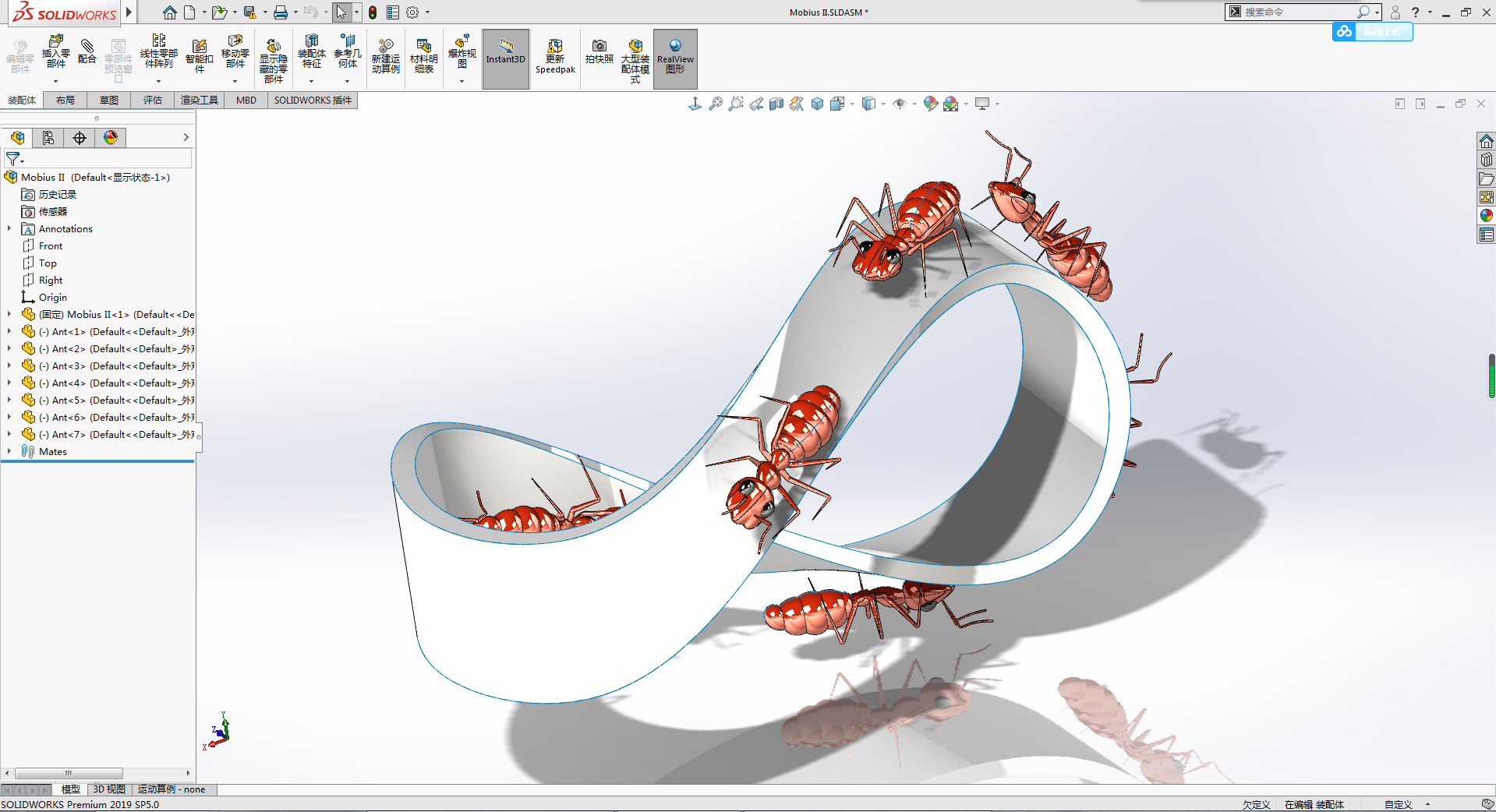The image size is (1496, 812).
Task: Click the Mate (配合) paperclip tool
Action: pyautogui.click(x=87, y=51)
